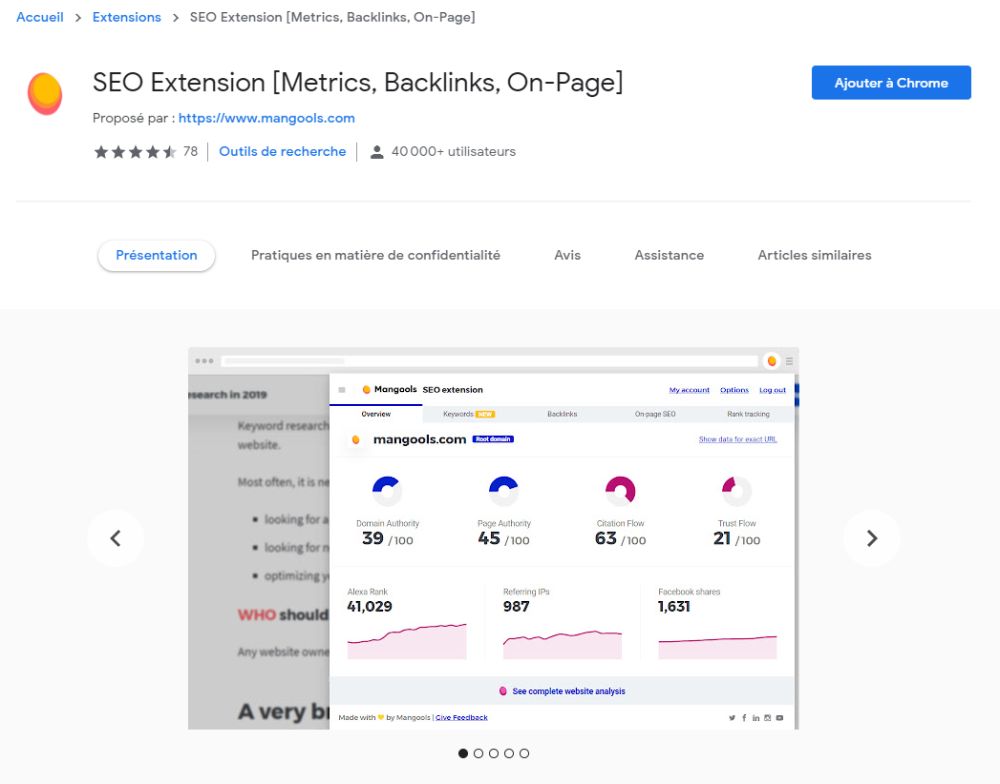1000x784 pixels.
Task: Click the first breadcrumb chevron after Accueil
Action: pyautogui.click(x=78, y=18)
